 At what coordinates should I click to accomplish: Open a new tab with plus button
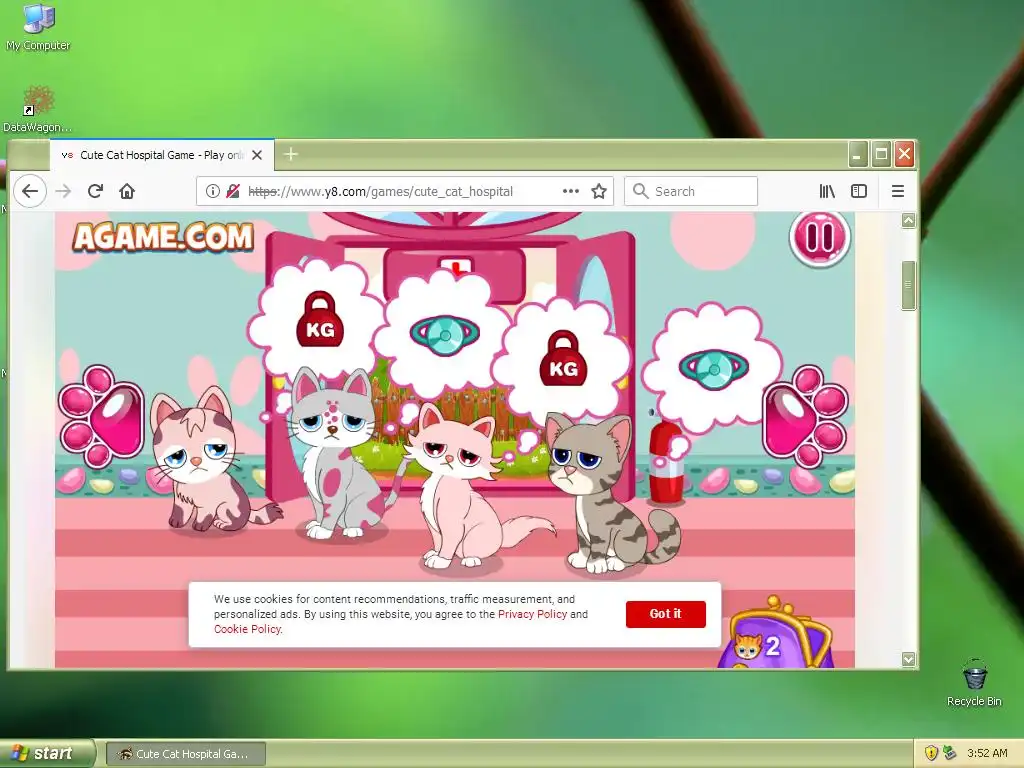(291, 155)
